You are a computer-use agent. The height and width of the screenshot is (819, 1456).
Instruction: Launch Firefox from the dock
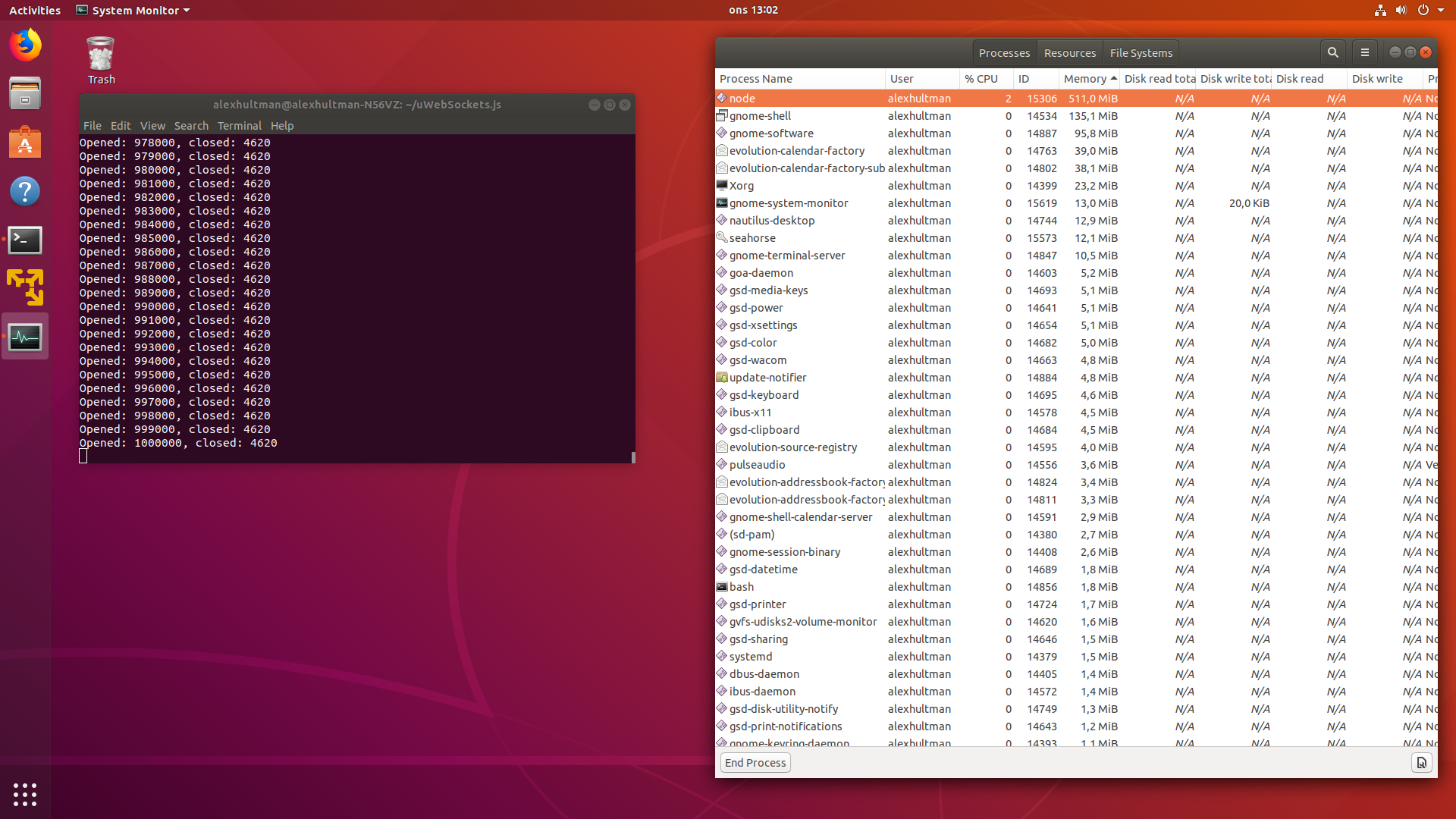25,45
